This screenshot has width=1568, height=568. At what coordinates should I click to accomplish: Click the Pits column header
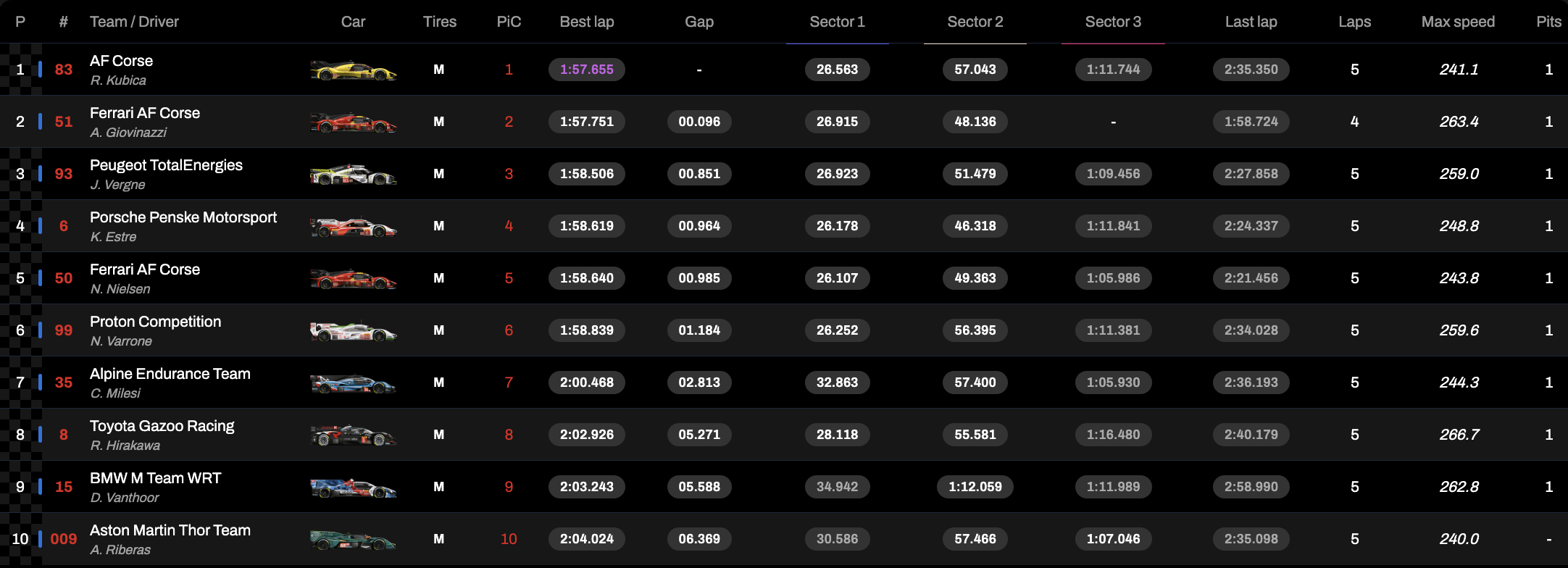pyautogui.click(x=1548, y=22)
